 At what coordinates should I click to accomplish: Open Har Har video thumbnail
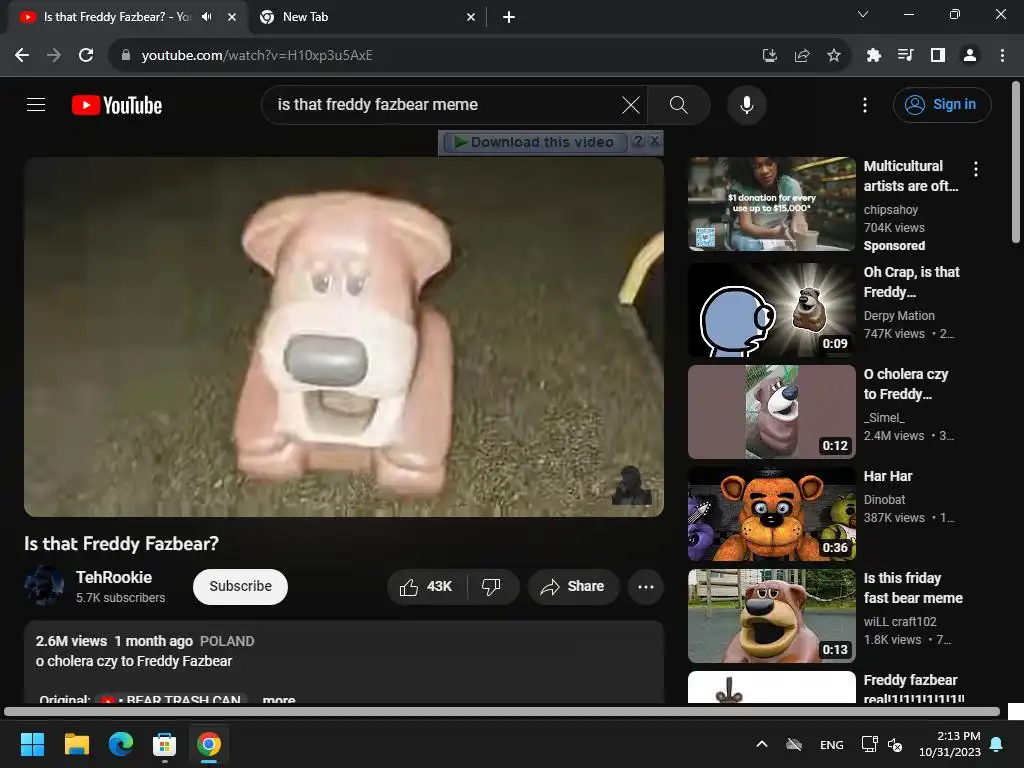click(771, 514)
